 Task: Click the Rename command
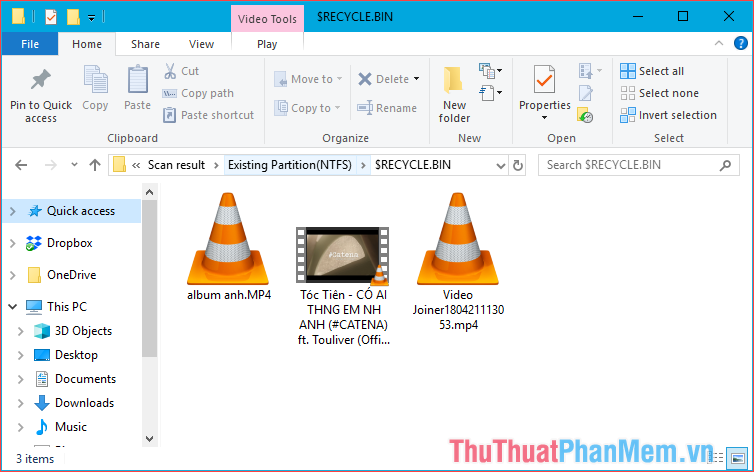(x=387, y=108)
